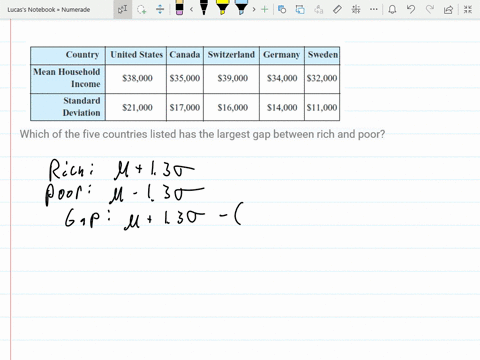This screenshot has height=360, width=480.
Task: Click the Sweden header cell
Action: coord(322,55)
